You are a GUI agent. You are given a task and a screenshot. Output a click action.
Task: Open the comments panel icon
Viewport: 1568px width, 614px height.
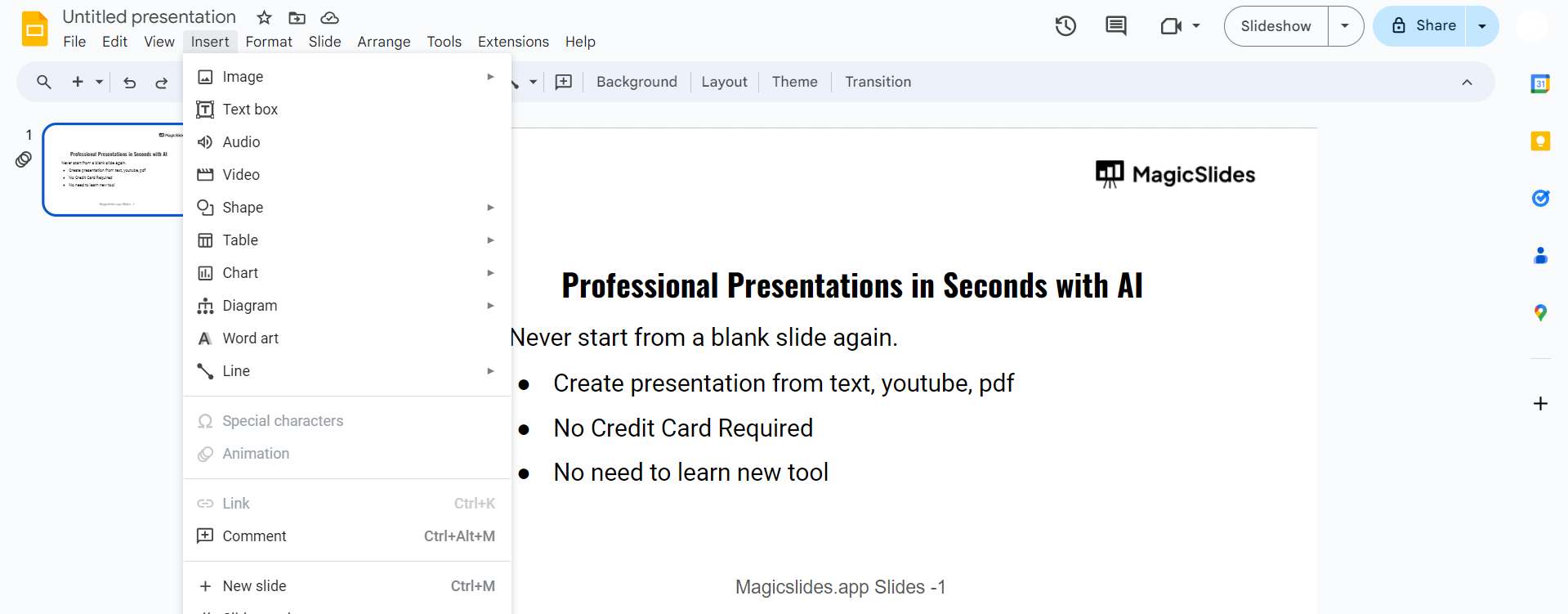coord(1115,26)
